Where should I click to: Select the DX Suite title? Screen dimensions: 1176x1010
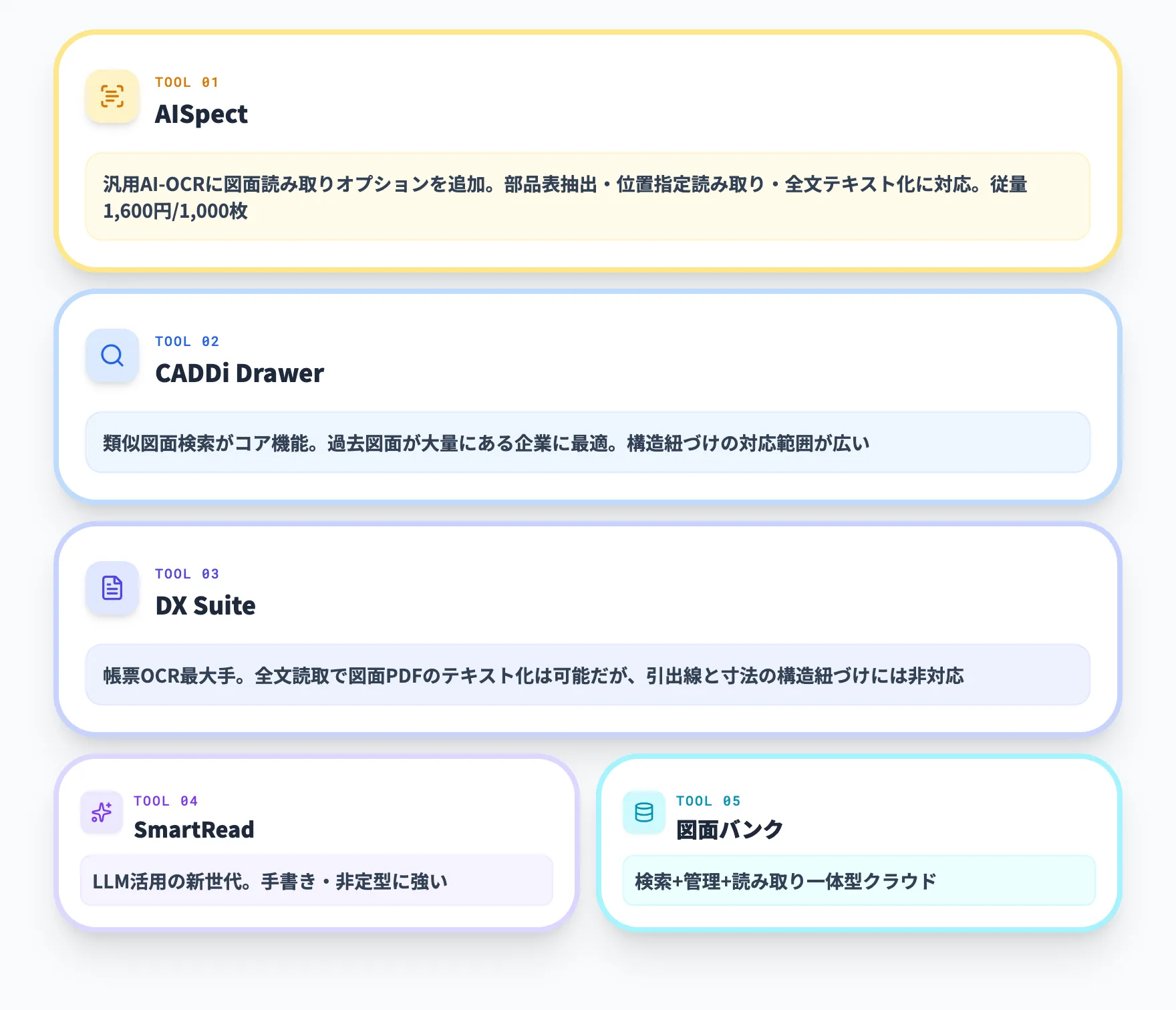tap(205, 606)
